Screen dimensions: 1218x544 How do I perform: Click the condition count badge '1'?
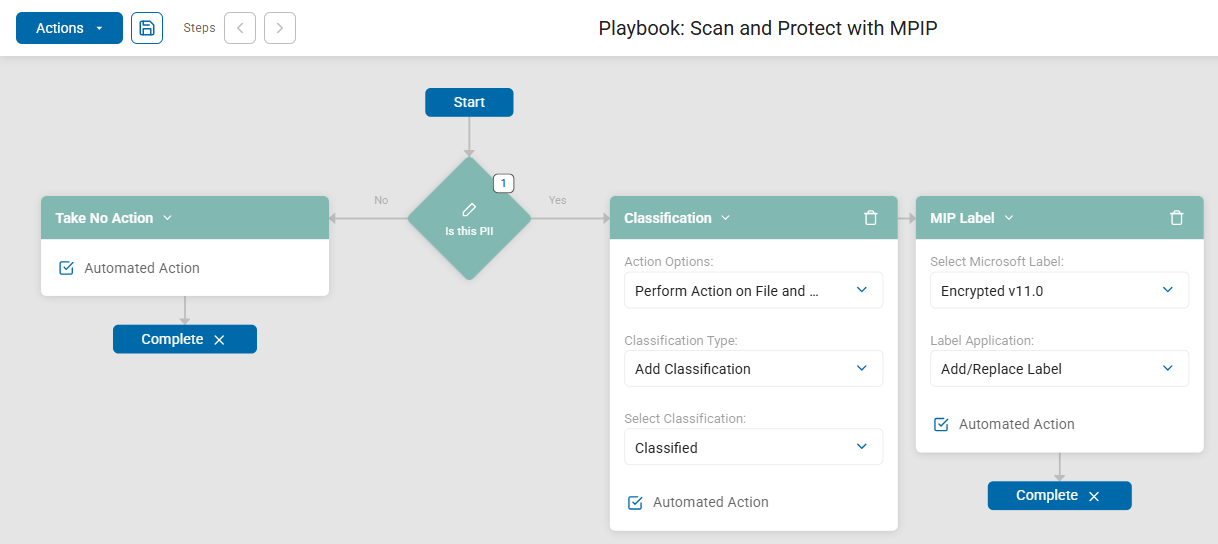504,183
